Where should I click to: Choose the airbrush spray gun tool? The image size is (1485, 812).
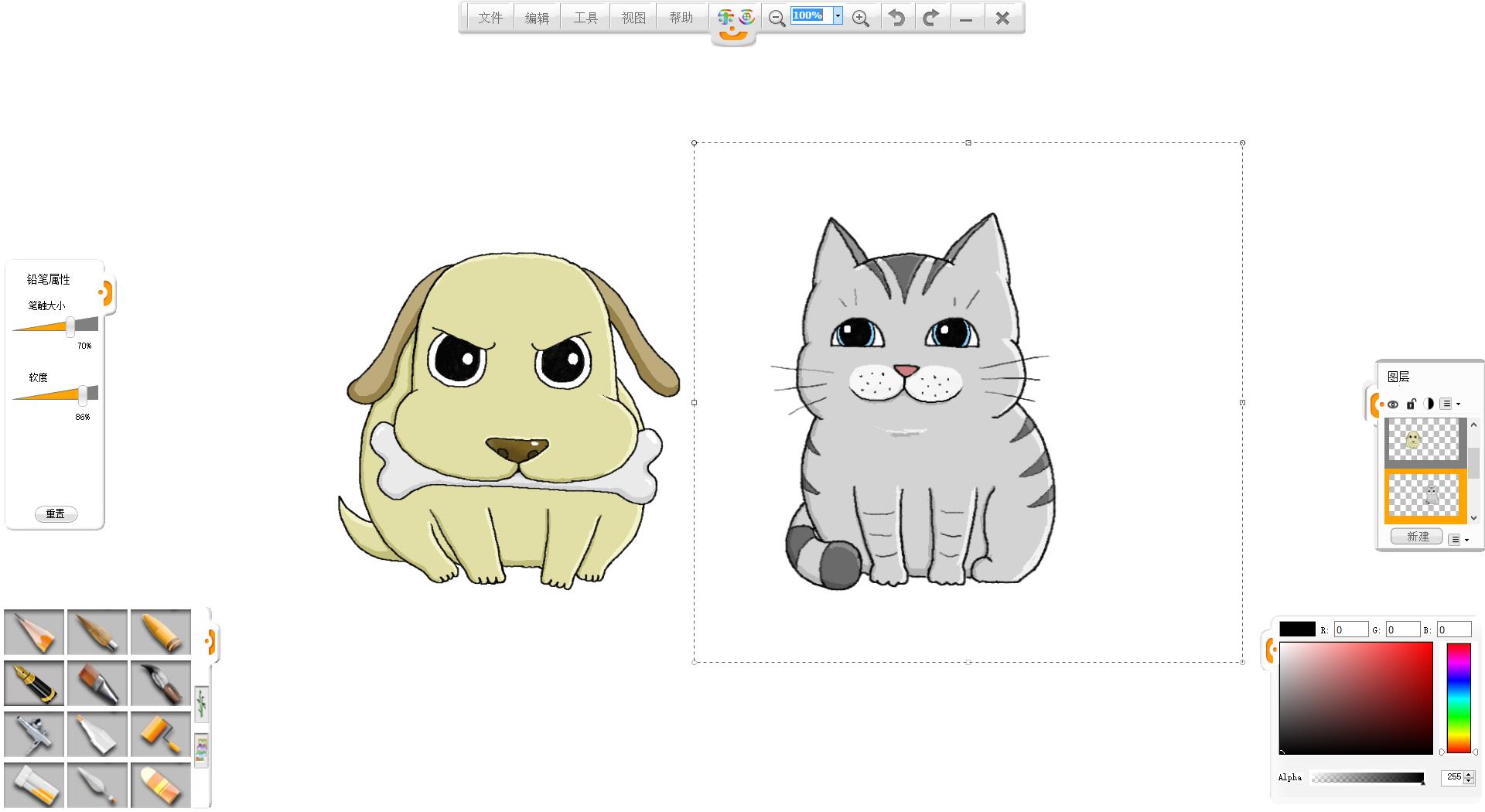coord(34,734)
